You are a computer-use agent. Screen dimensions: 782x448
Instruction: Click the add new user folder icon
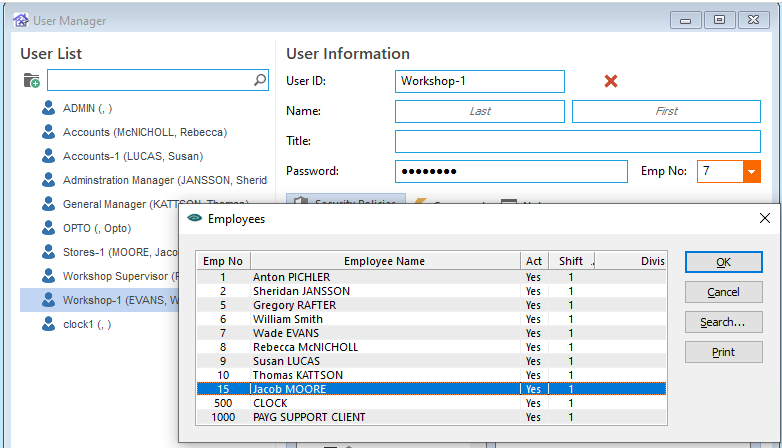click(x=31, y=80)
